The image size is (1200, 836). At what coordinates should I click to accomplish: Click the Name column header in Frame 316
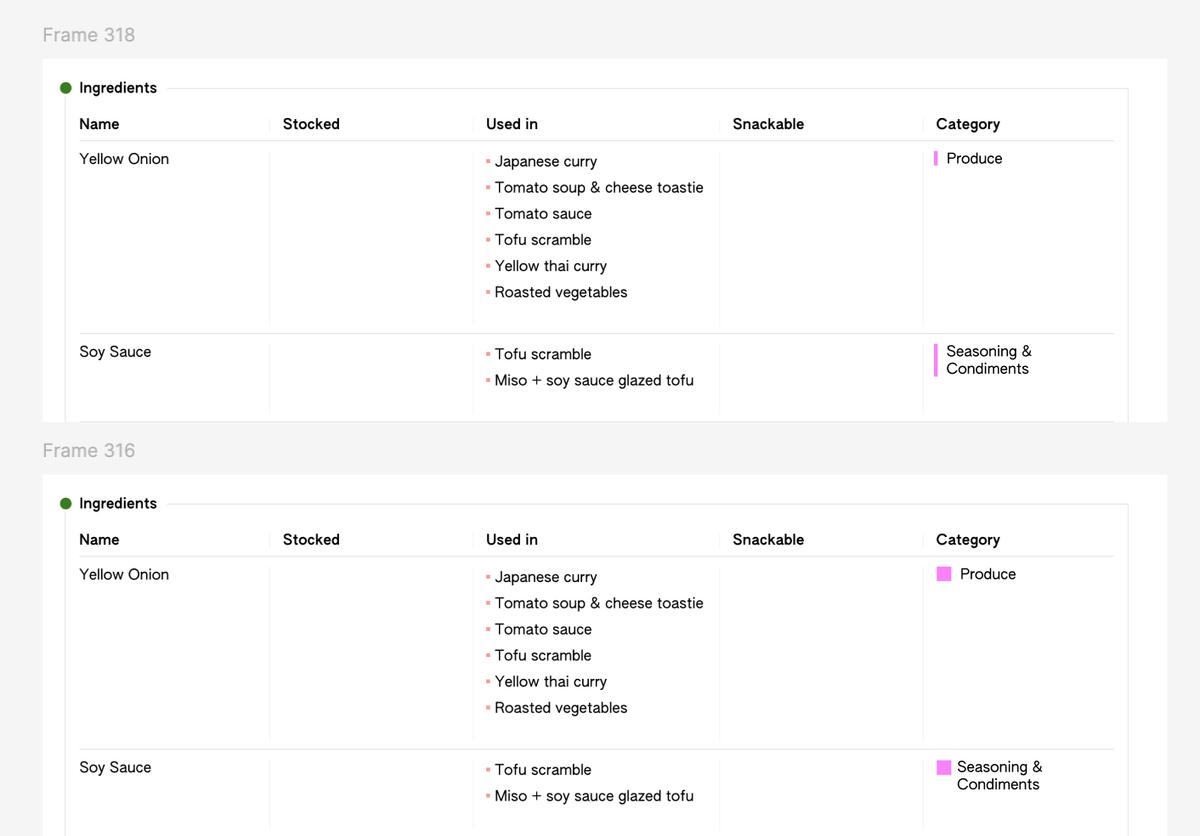click(99, 540)
